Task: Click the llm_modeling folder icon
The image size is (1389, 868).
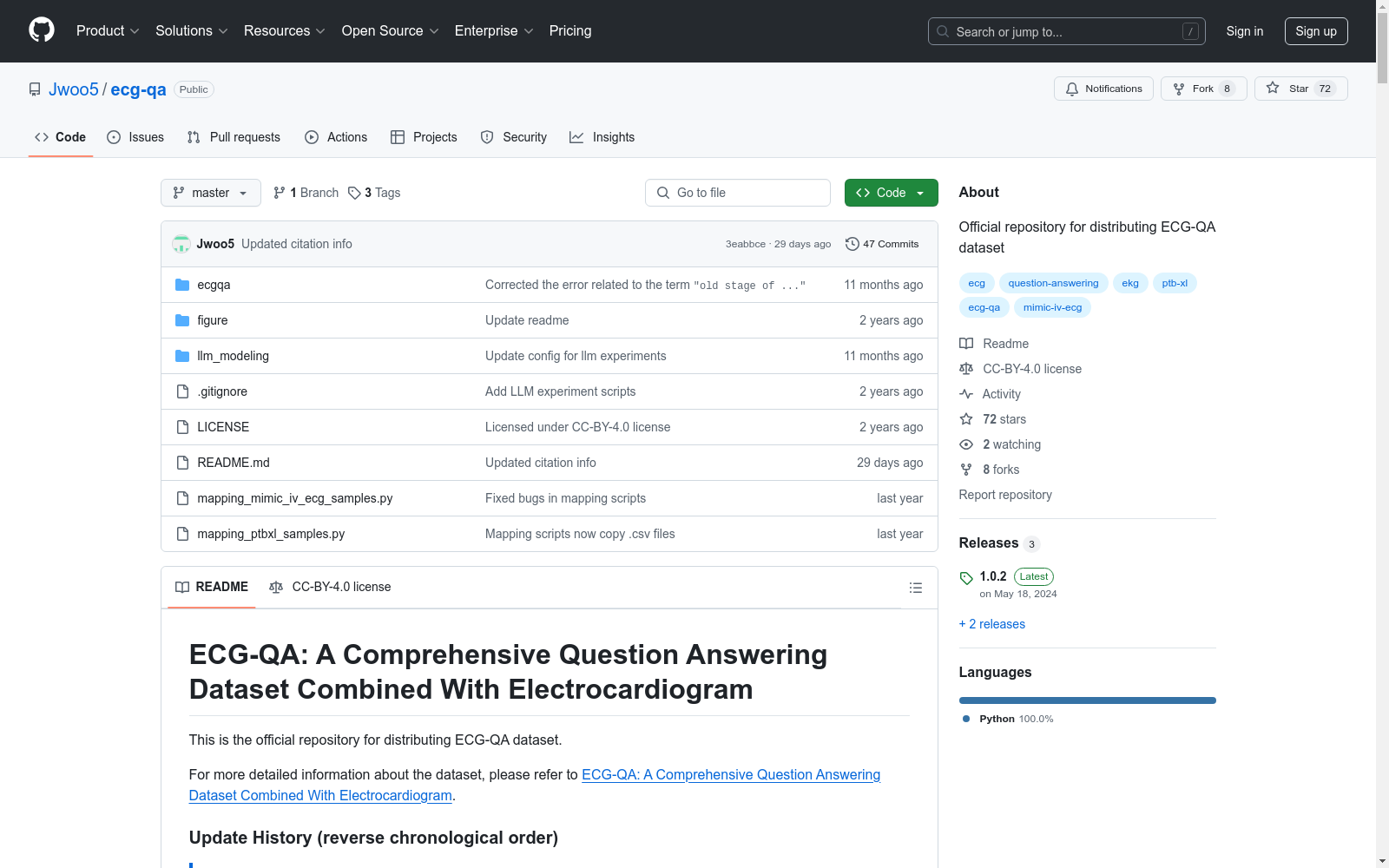Action: point(182,356)
